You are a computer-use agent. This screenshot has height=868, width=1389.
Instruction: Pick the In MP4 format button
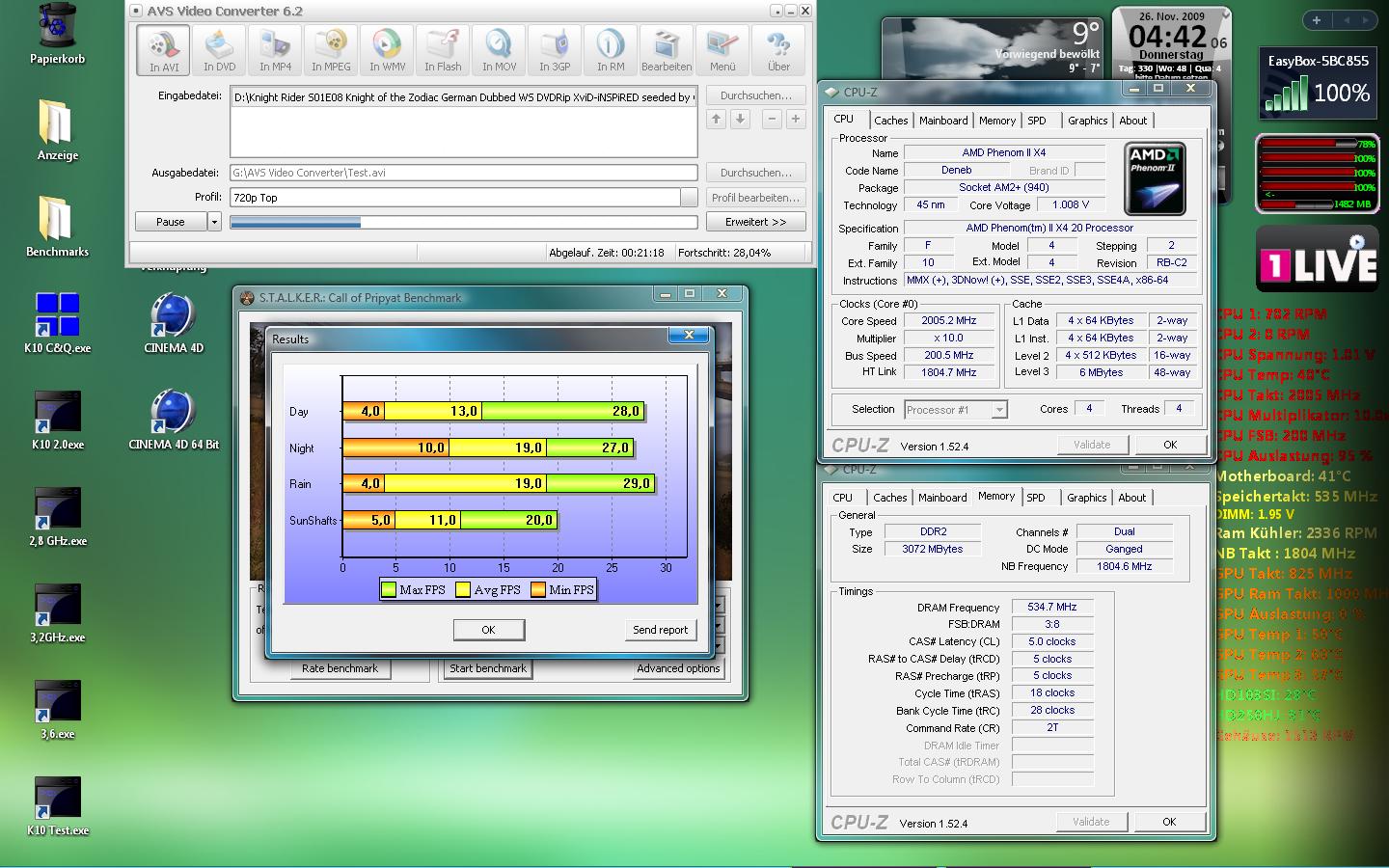[x=275, y=49]
